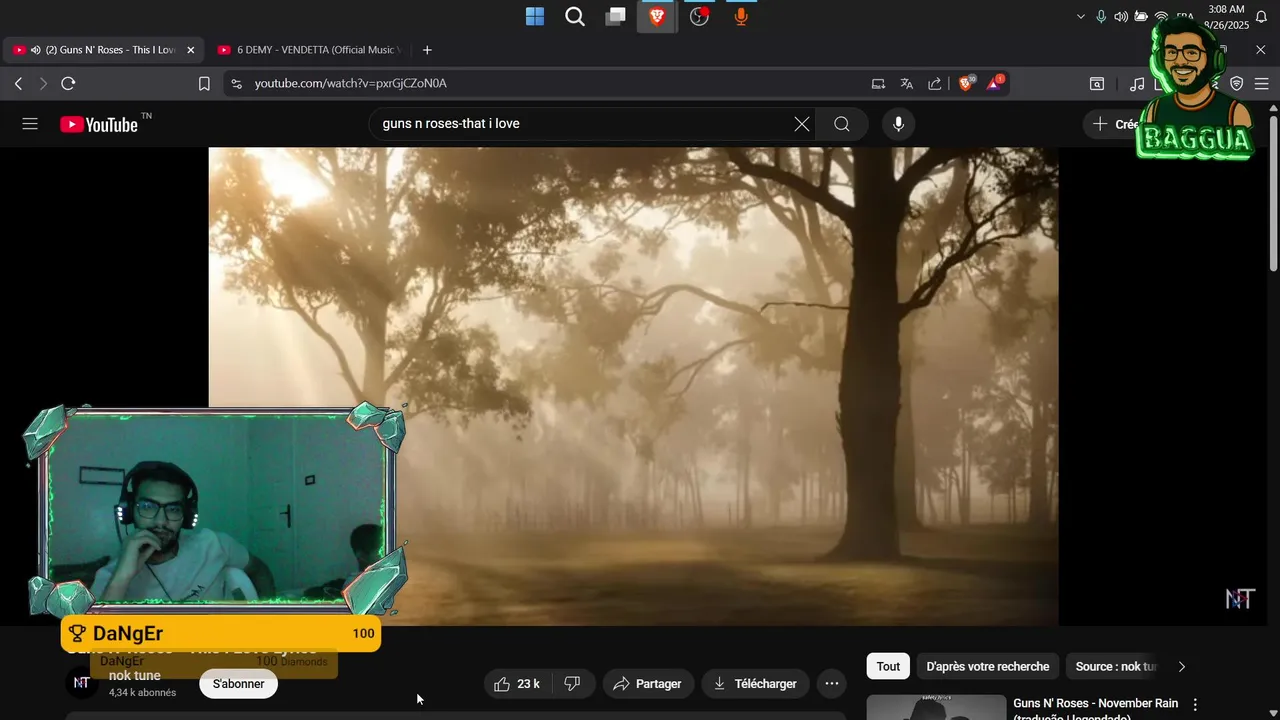Click the YouTube search magnifier button
Image resolution: width=1280 pixels, height=720 pixels.
point(842,124)
